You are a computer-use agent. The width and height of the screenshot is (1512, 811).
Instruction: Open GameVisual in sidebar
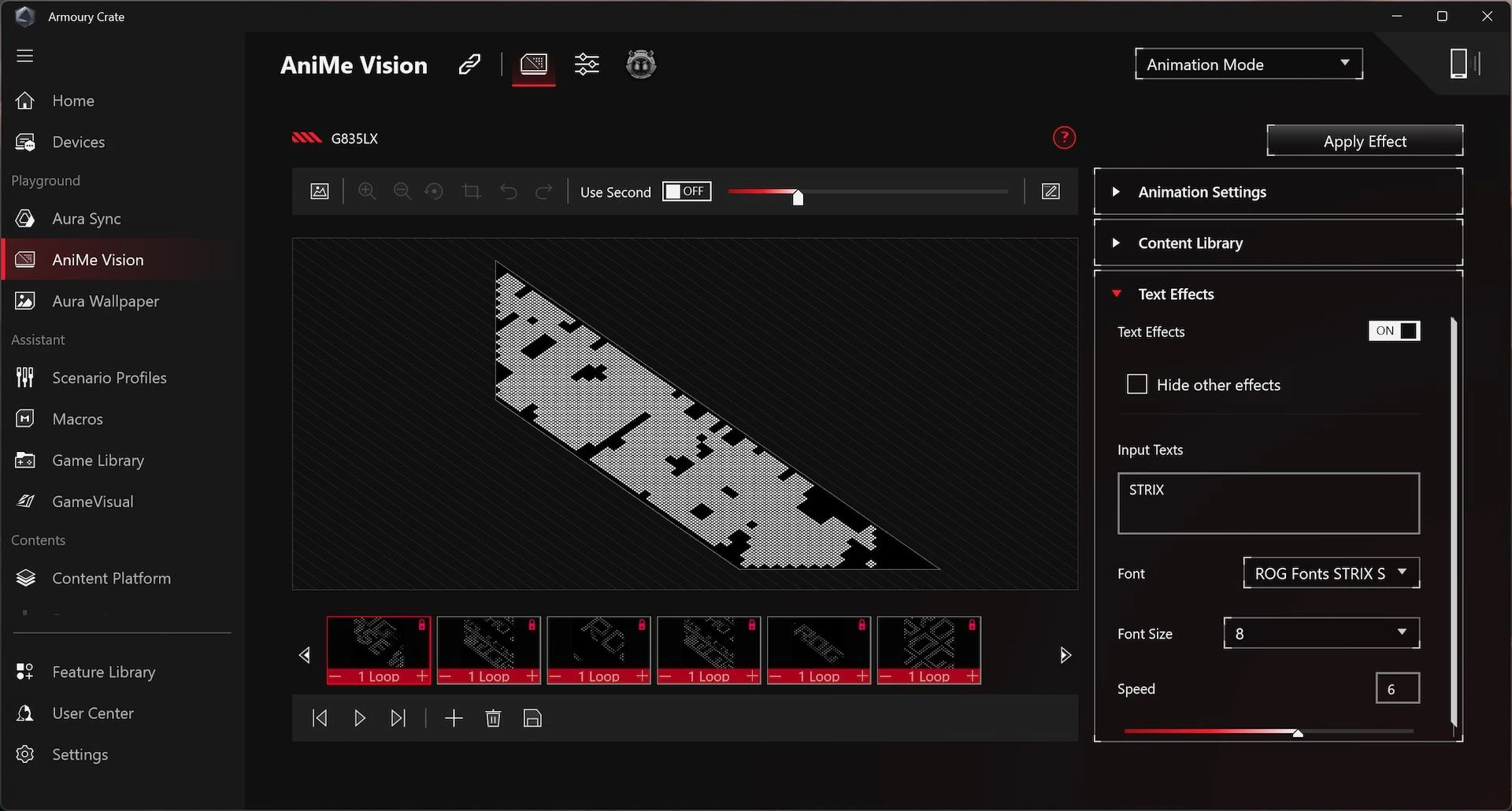[x=93, y=502]
